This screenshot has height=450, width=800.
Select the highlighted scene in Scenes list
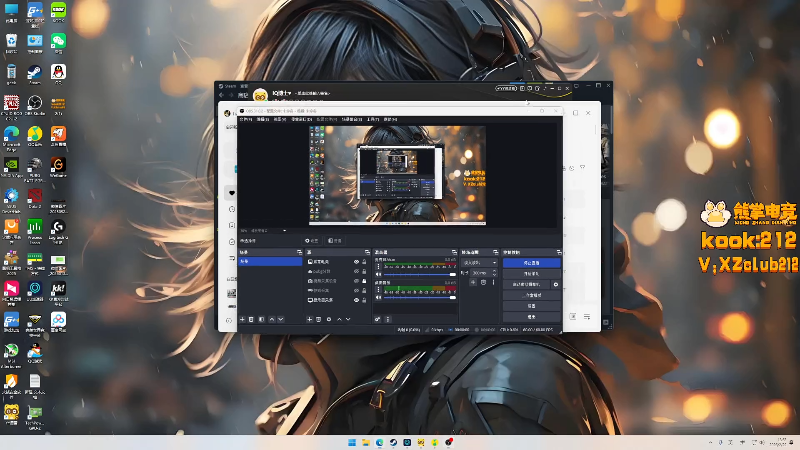270,261
